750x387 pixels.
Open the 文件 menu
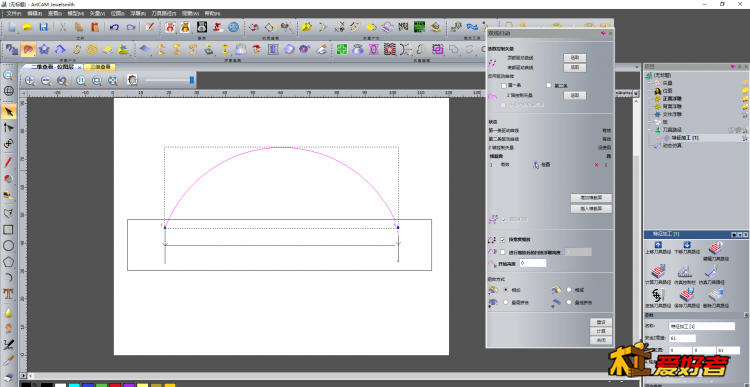point(14,13)
